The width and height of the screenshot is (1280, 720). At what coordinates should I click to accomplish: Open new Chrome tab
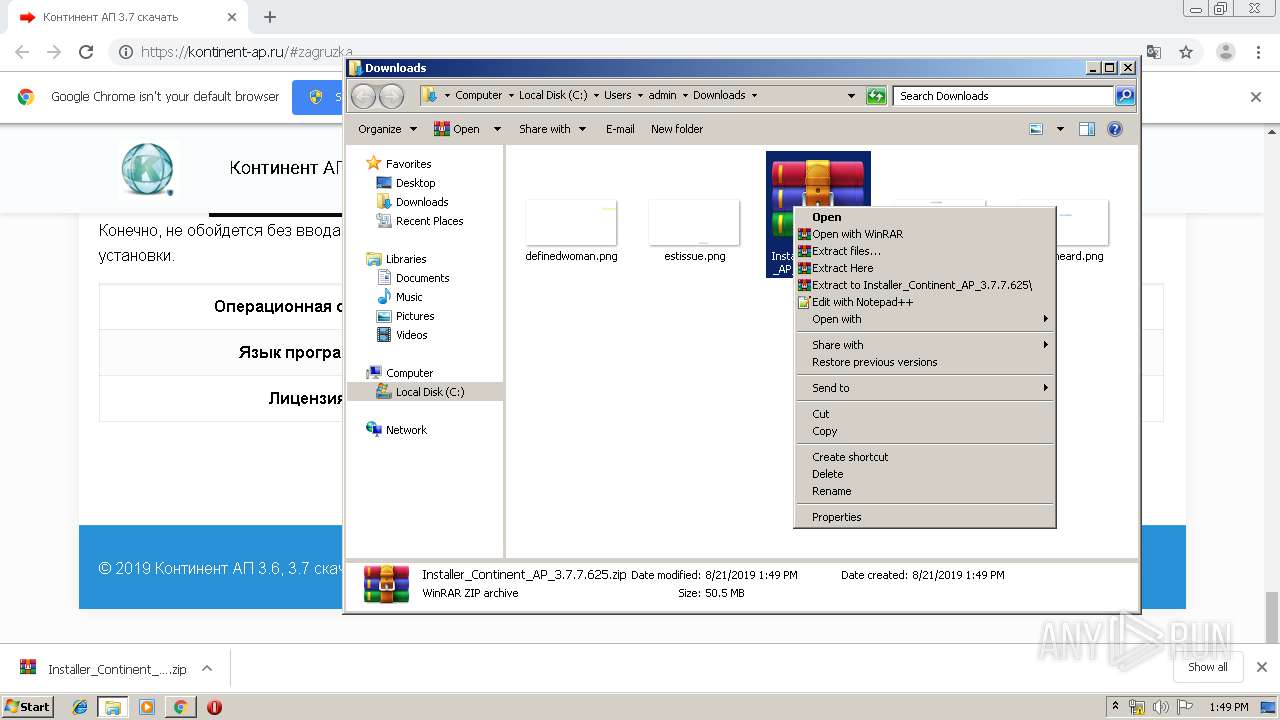[270, 17]
